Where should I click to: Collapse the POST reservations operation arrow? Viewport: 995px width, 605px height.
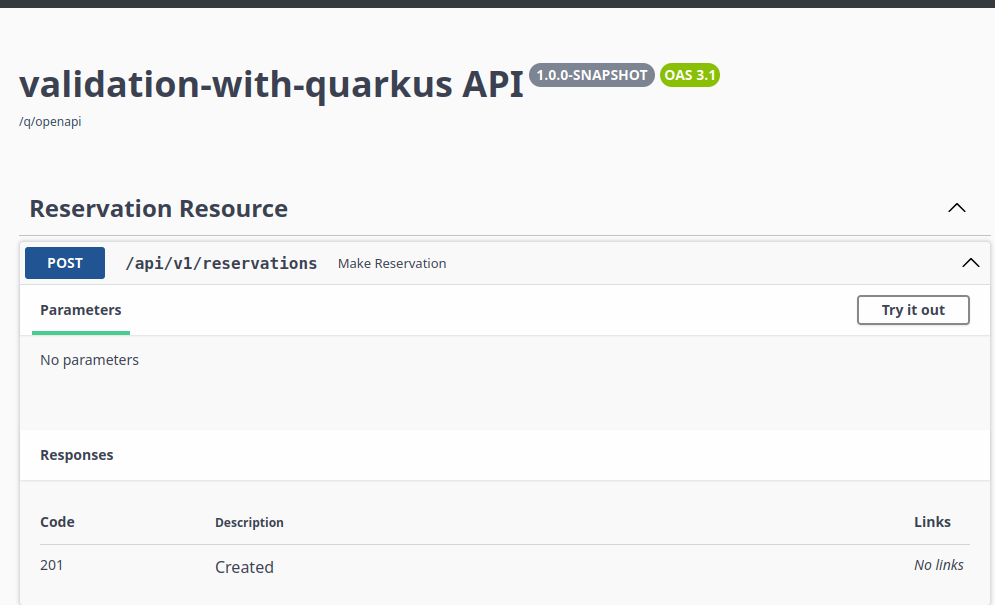(x=970, y=263)
